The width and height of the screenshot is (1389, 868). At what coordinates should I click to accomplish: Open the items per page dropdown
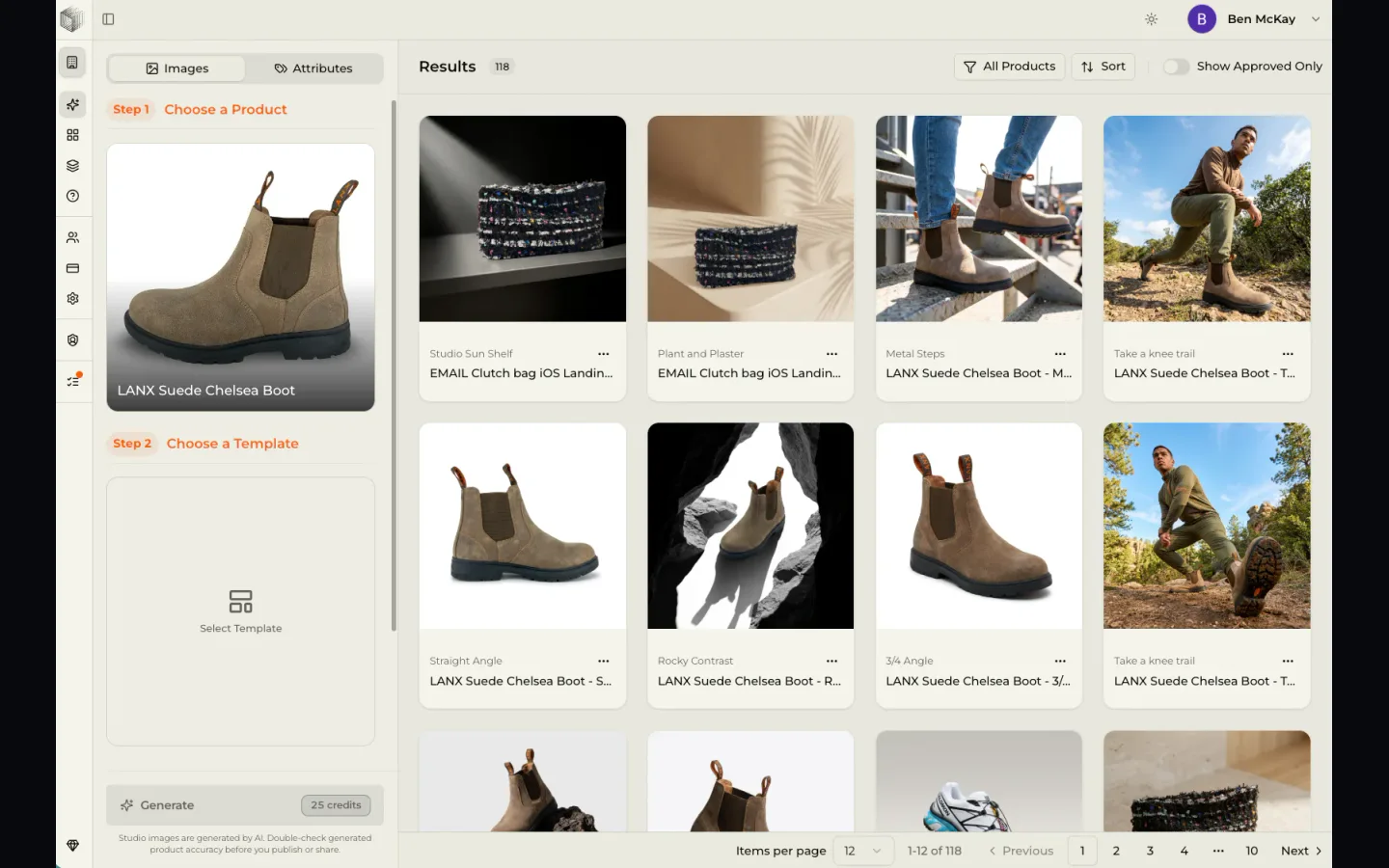[x=863, y=851]
